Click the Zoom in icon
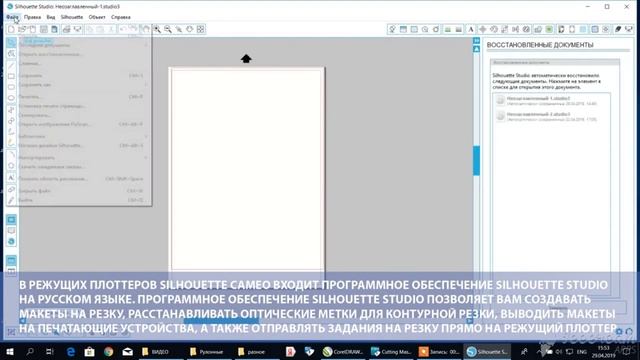The width and height of the screenshot is (640, 360). click(x=157, y=29)
